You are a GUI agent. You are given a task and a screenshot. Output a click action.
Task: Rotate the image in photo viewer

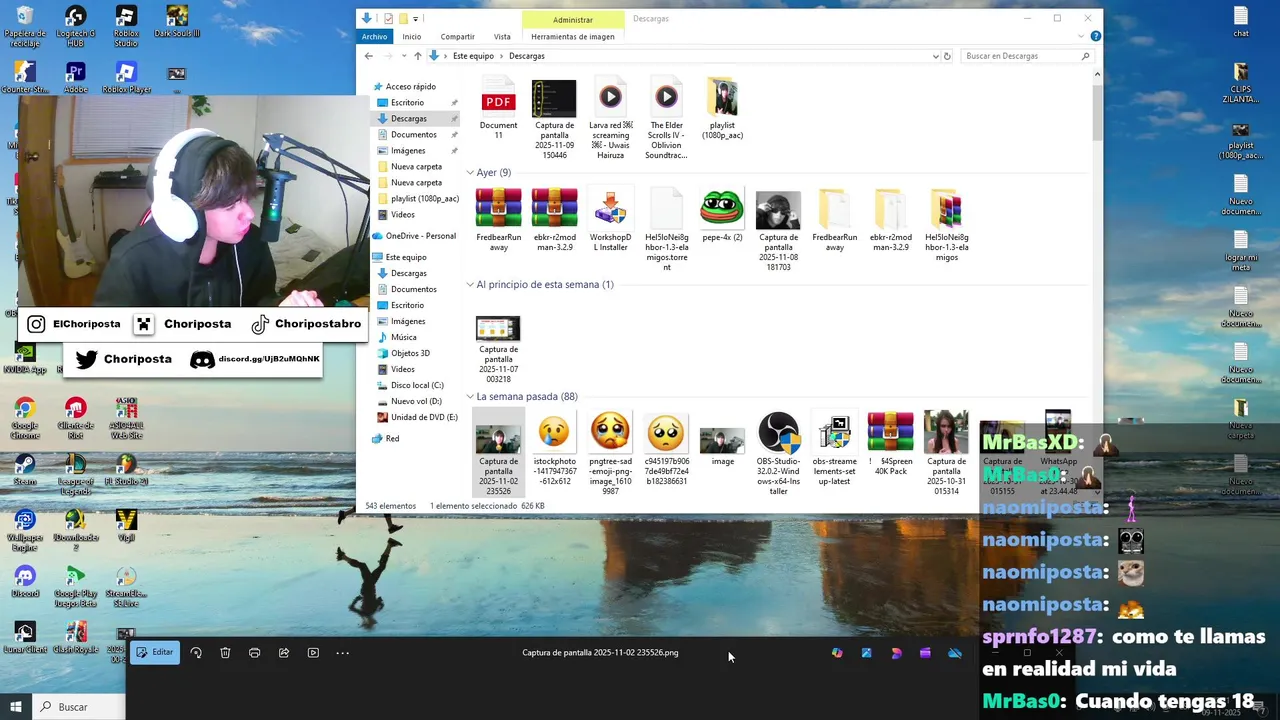[196, 653]
